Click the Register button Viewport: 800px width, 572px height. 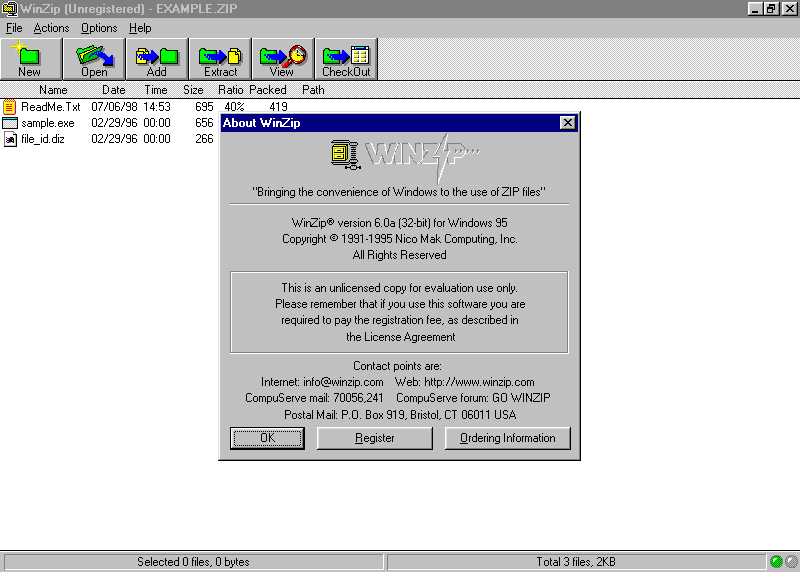point(374,438)
